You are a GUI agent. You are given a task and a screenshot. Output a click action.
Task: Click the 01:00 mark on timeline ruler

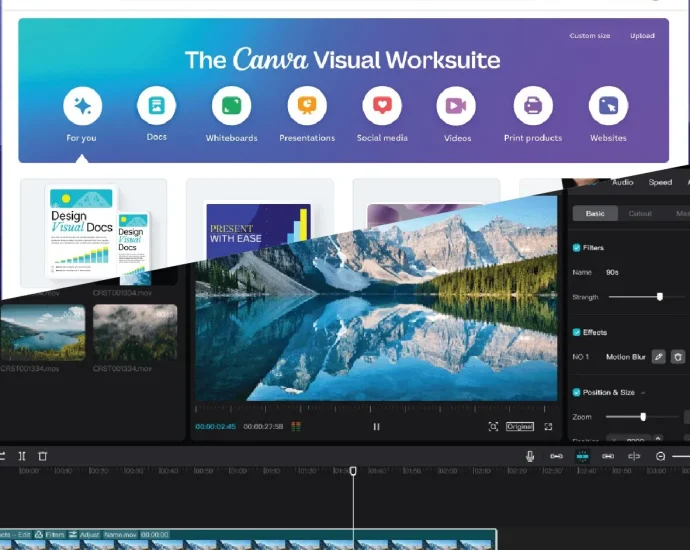[x=238, y=471]
